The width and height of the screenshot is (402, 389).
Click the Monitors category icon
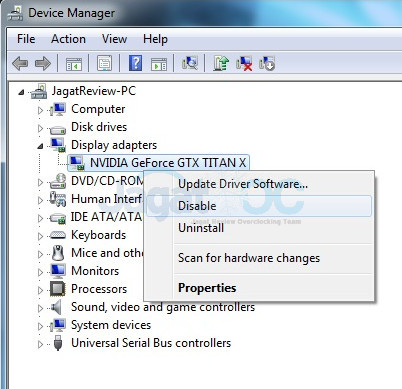[x=58, y=271]
